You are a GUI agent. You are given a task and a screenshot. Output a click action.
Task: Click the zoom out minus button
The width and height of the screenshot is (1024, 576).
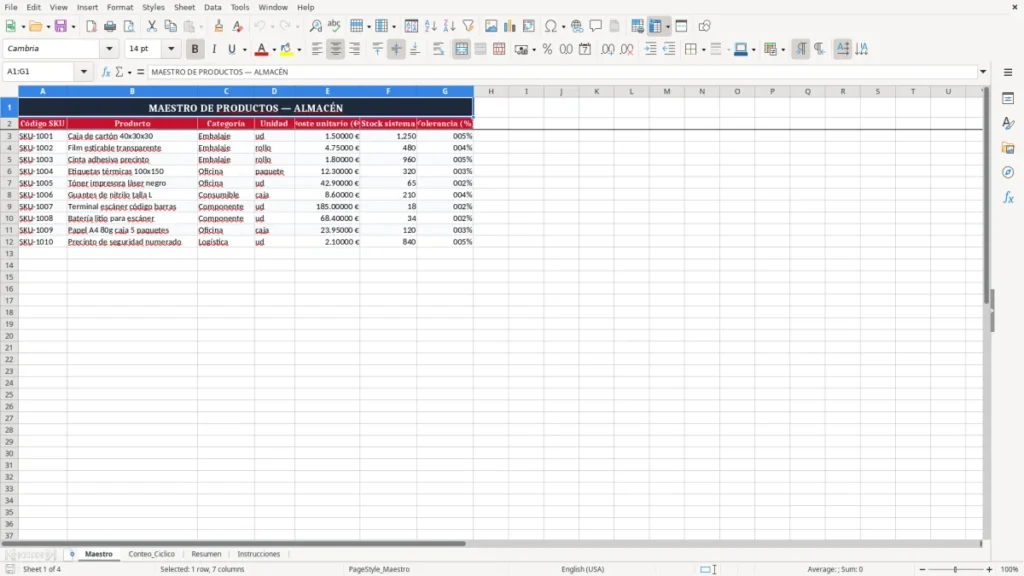922,569
